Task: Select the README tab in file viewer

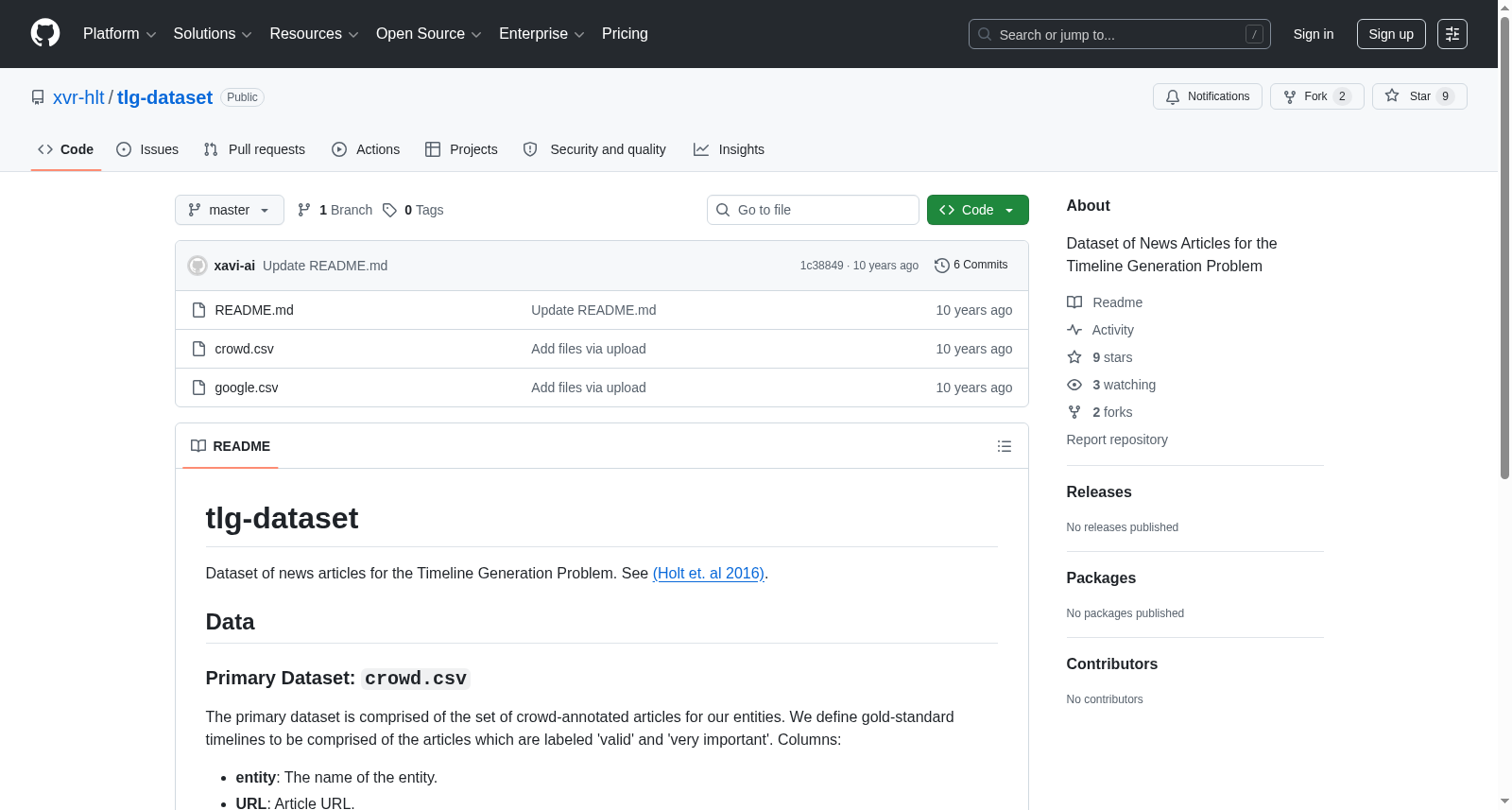Action: (x=231, y=446)
